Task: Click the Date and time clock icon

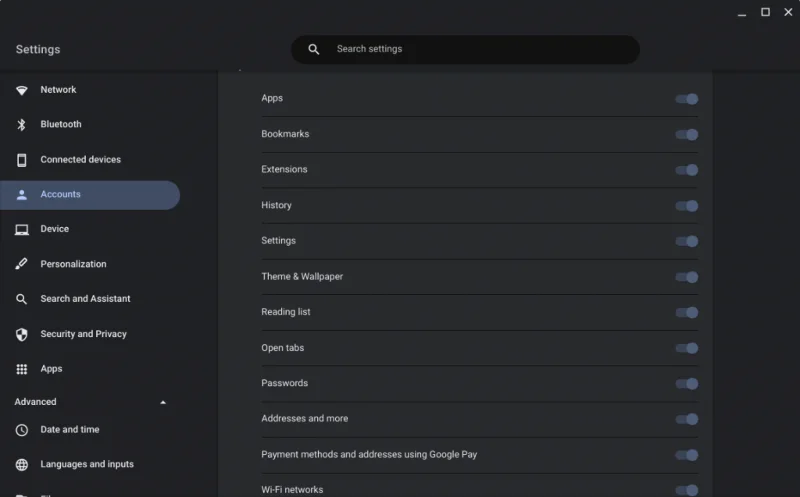Action: point(21,430)
